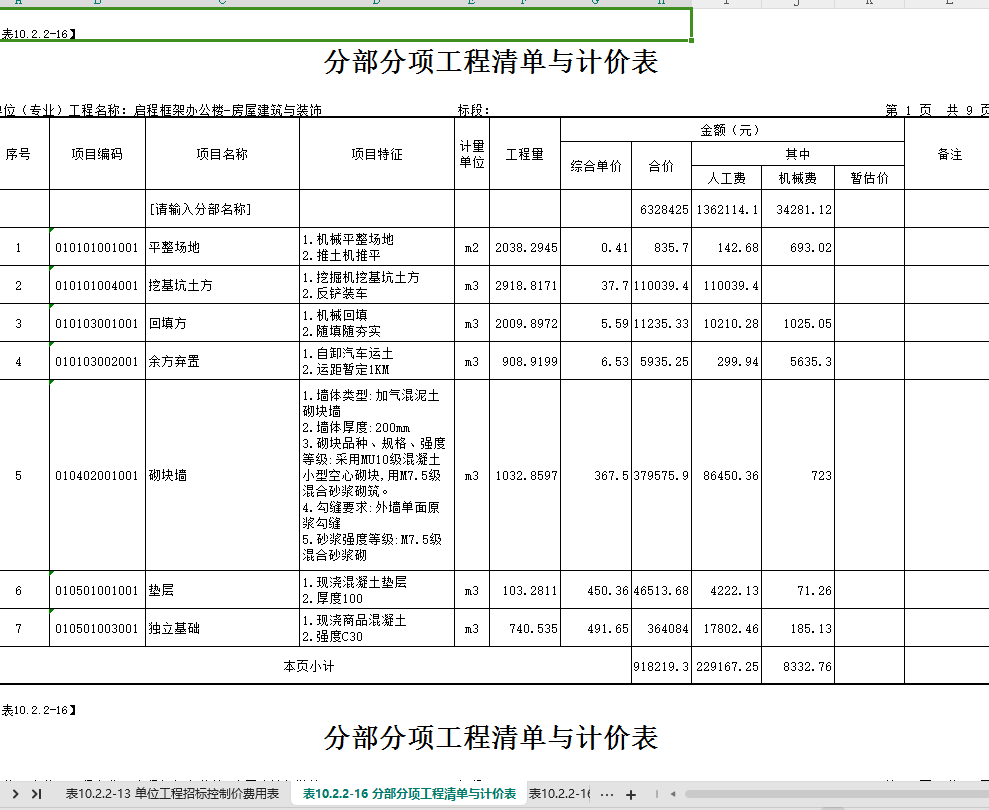Go to the next sheet tab arrow
This screenshot has height=810, width=989.
pyautogui.click(x=16, y=794)
